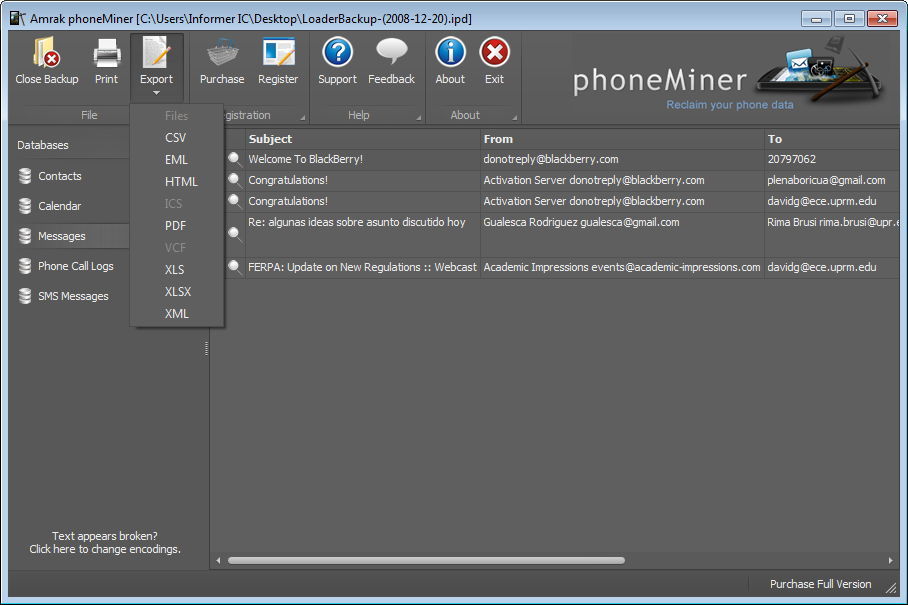Select CSV from the Export menu
908x605 pixels.
point(175,138)
